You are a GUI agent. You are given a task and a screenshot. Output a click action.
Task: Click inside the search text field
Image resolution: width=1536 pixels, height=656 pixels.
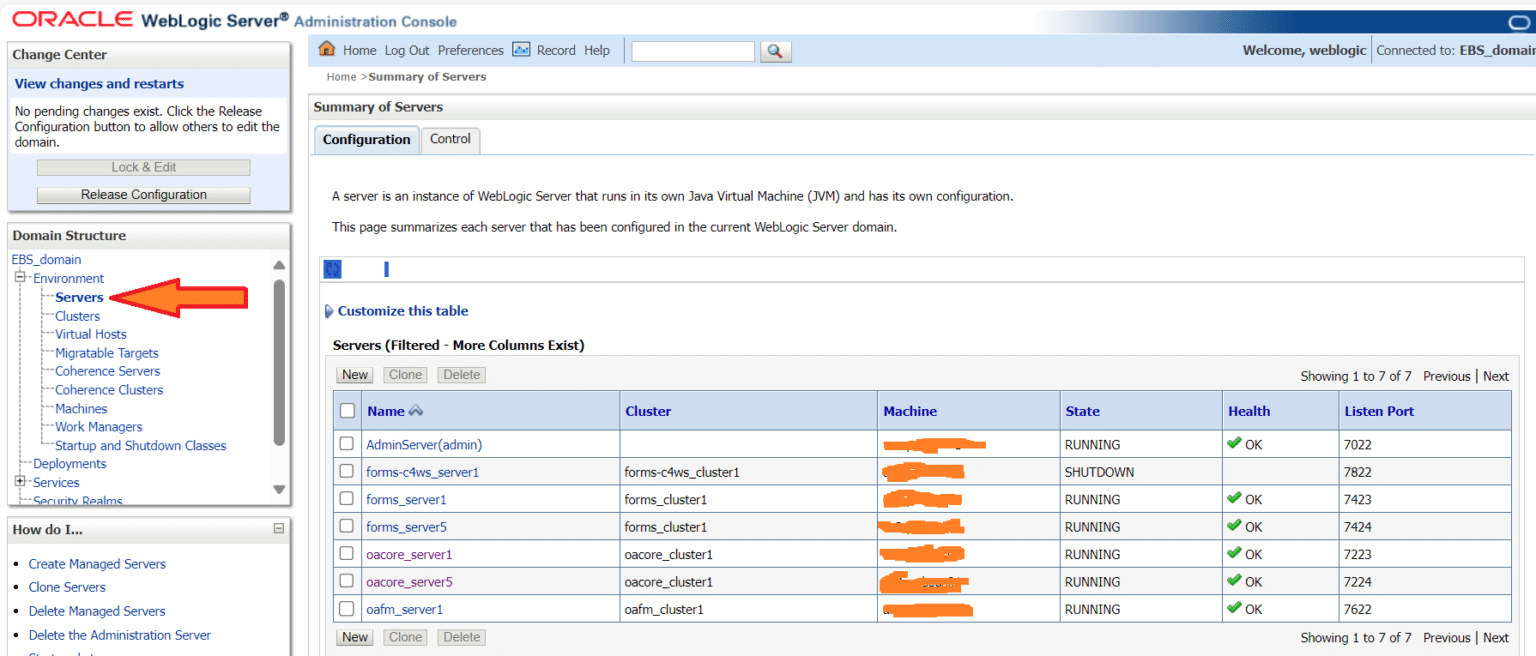pyautogui.click(x=692, y=50)
